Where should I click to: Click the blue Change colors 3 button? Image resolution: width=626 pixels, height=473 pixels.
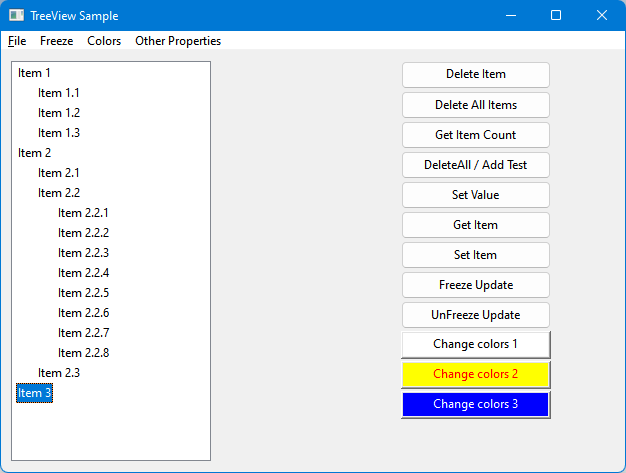475,404
